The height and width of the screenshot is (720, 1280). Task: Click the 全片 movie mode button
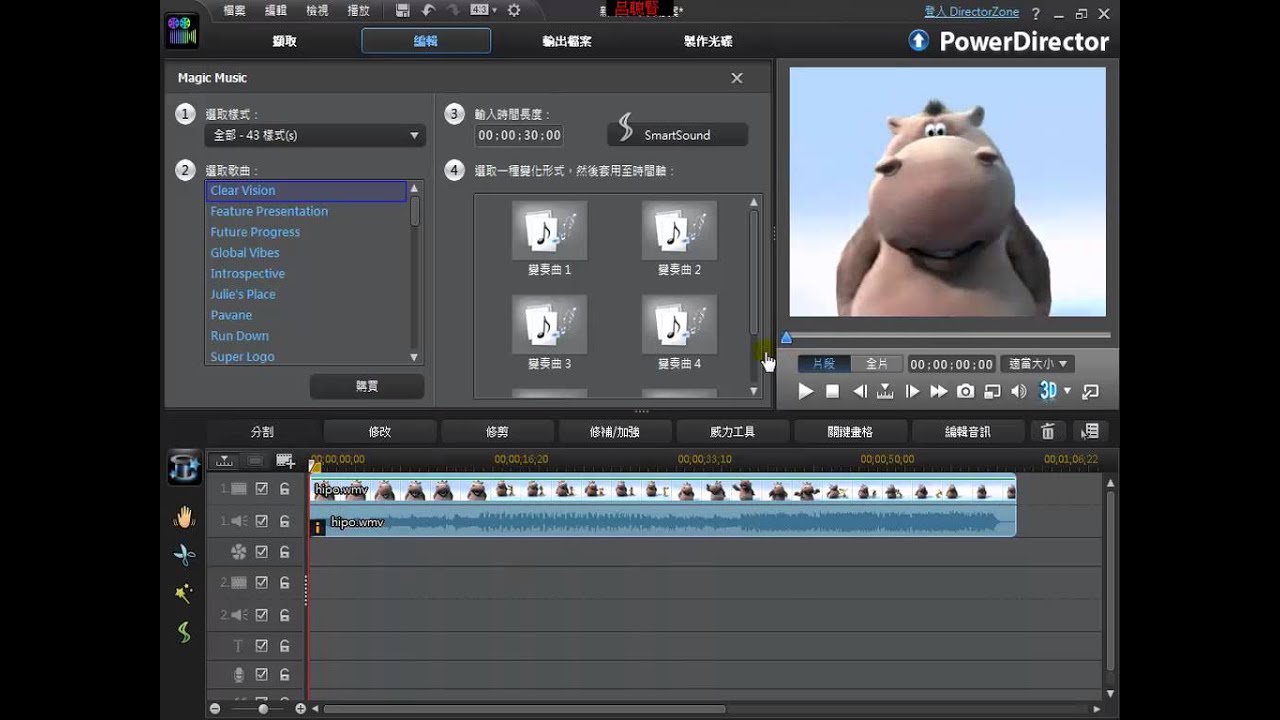click(x=876, y=364)
